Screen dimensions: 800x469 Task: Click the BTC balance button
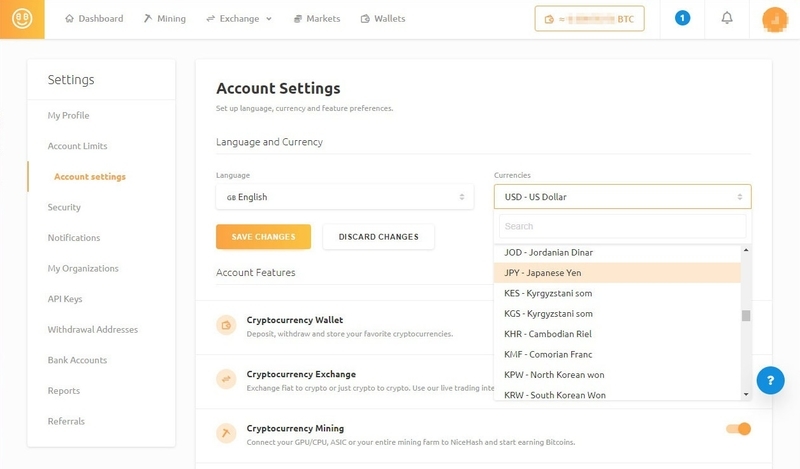(x=589, y=19)
